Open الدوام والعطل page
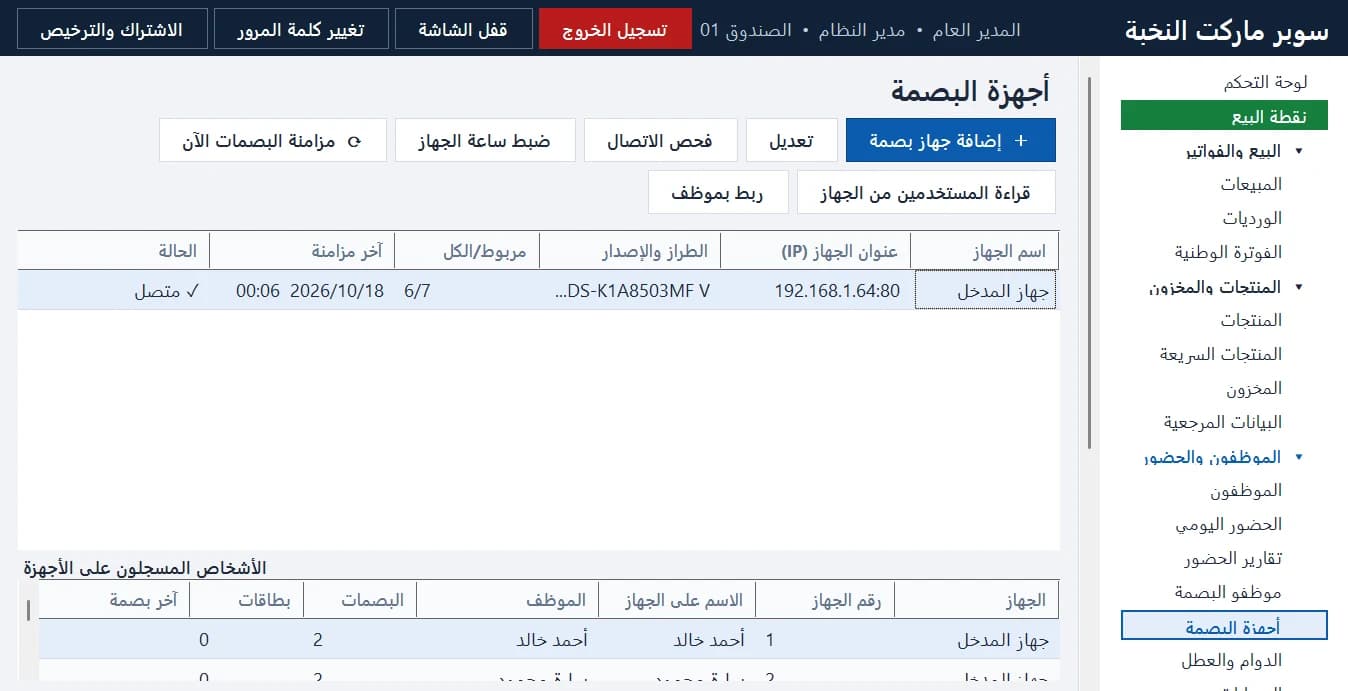Screen dimensions: 1348x691 point(1231,660)
